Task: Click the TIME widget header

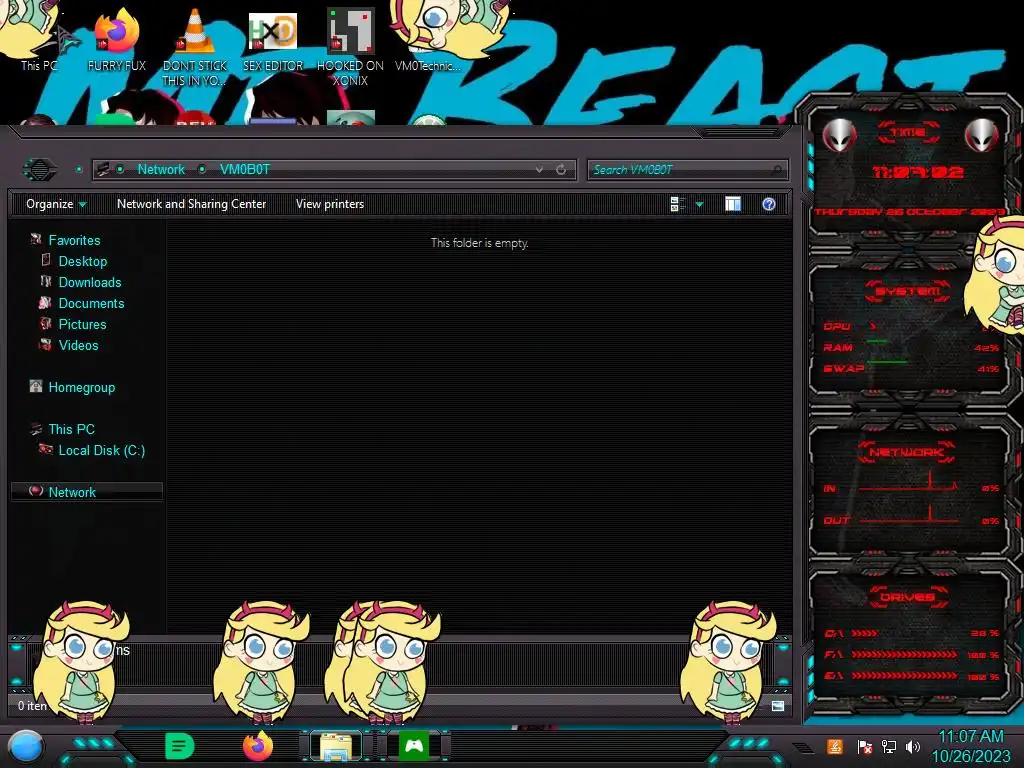Action: pos(908,133)
